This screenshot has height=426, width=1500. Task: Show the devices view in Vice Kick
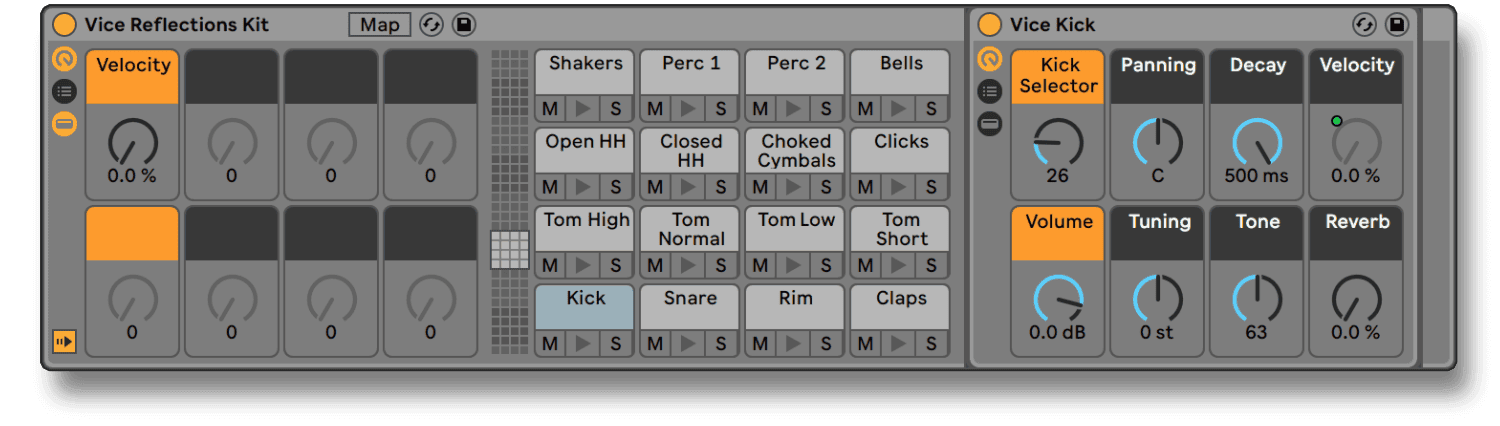coord(990,125)
